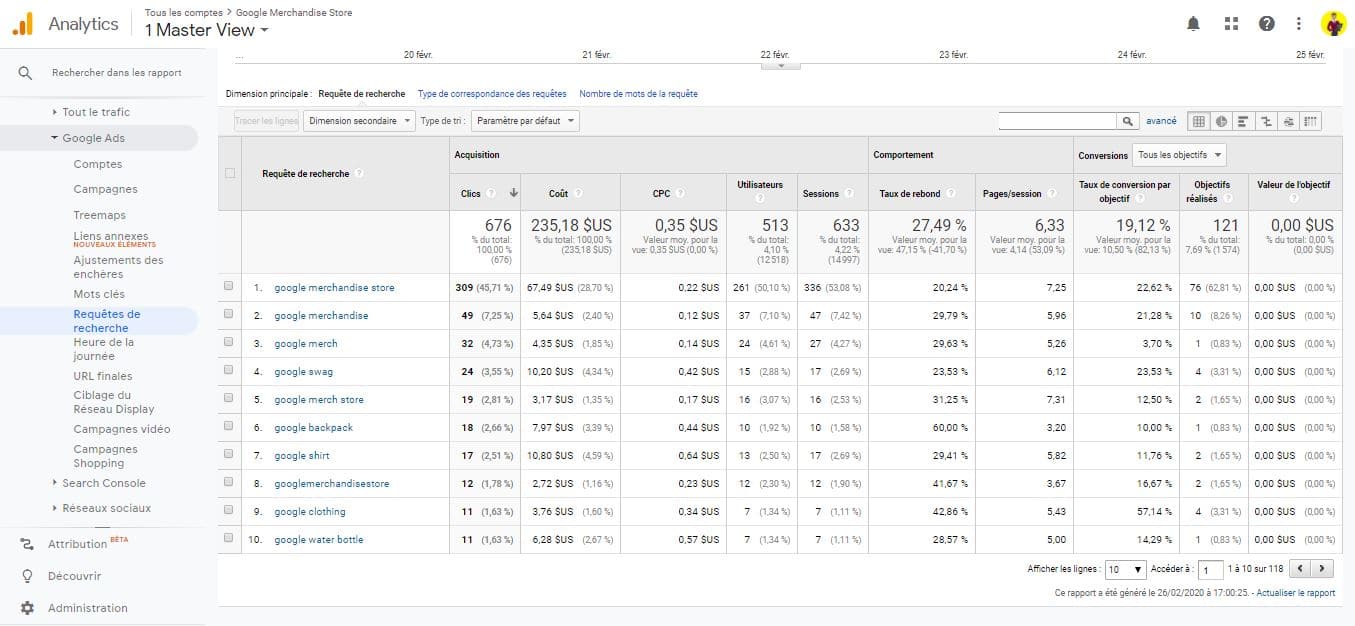Click help icon beside Requête de recherche

pos(359,173)
